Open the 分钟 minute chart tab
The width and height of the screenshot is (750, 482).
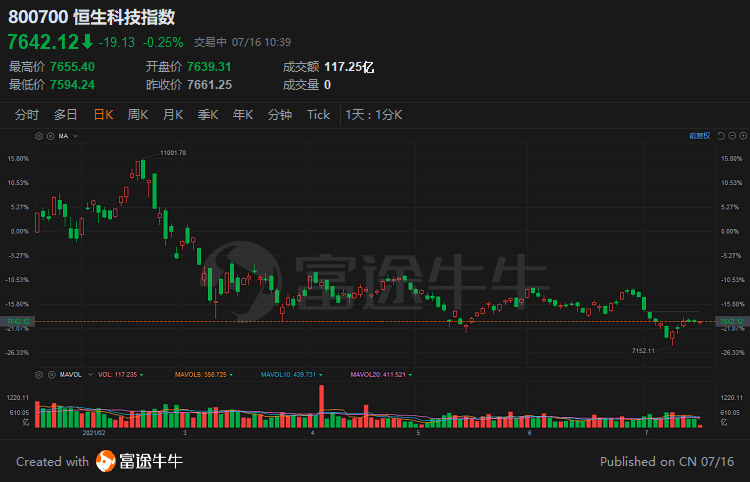(280, 115)
